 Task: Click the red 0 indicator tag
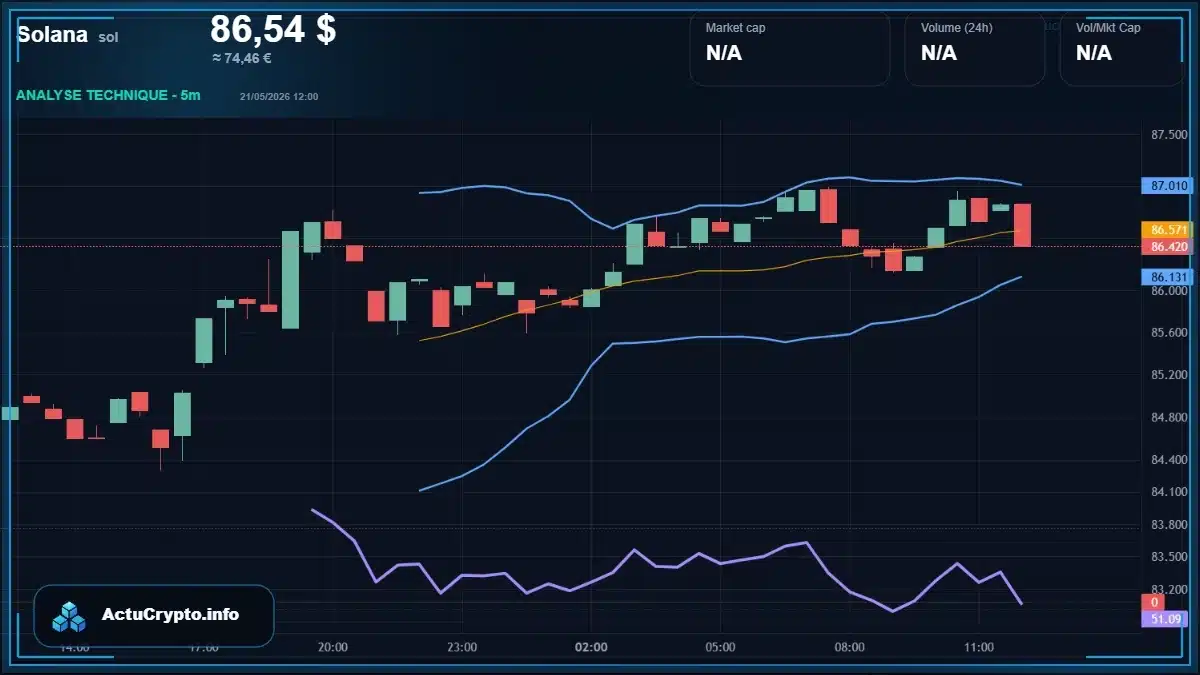pos(1153,603)
